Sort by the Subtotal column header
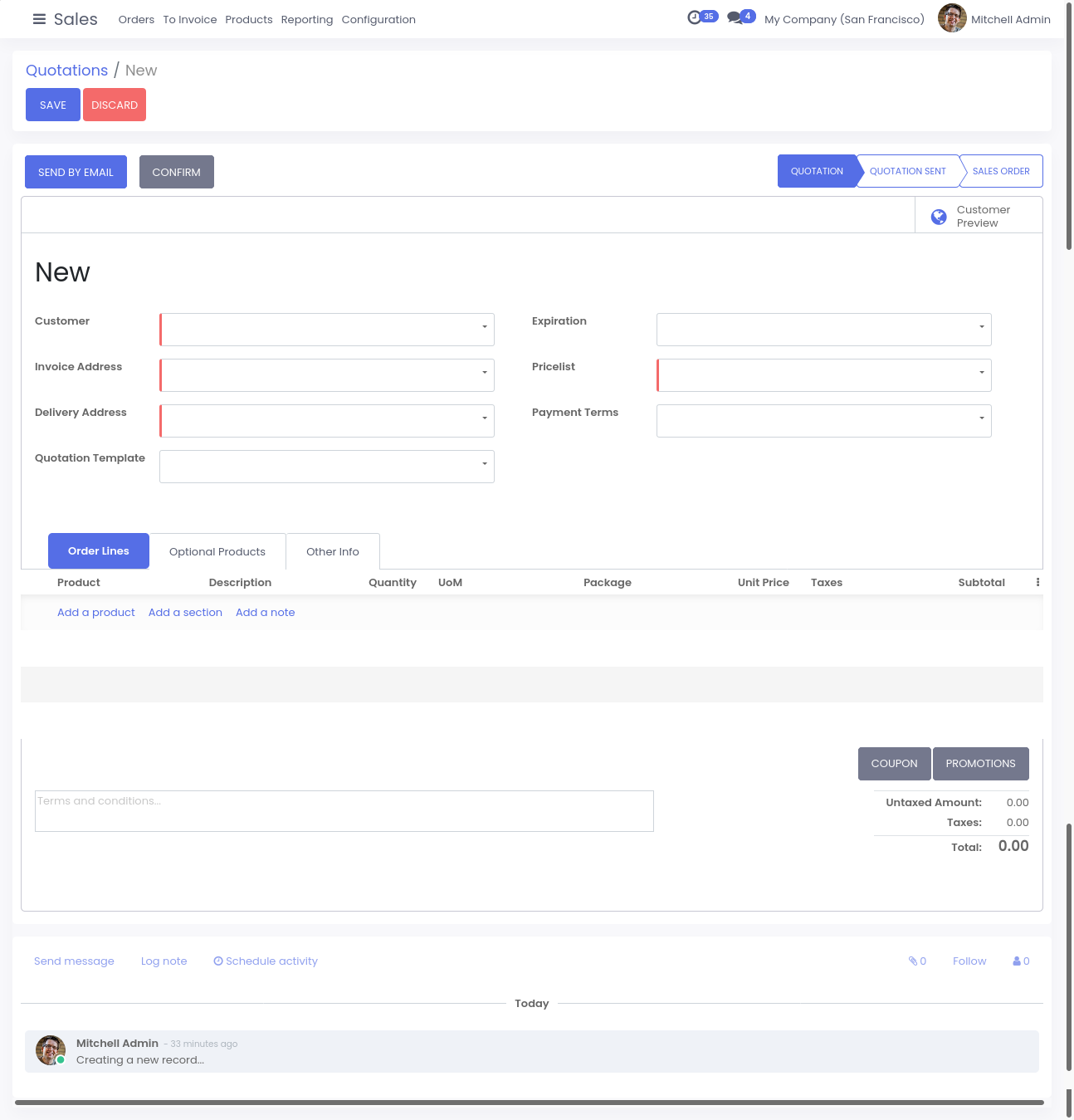 [982, 582]
